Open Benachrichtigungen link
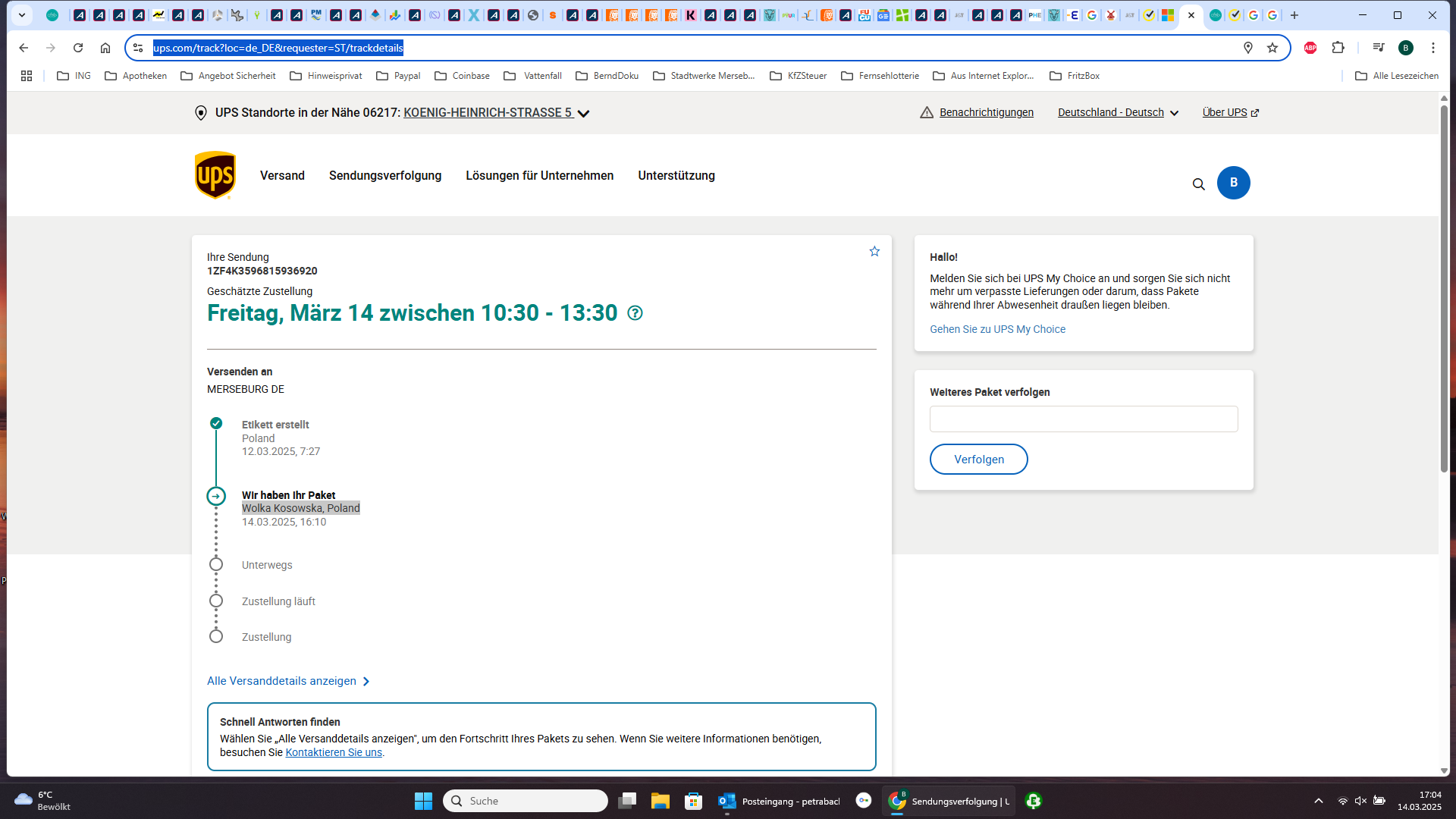The width and height of the screenshot is (1456, 819). point(986,112)
